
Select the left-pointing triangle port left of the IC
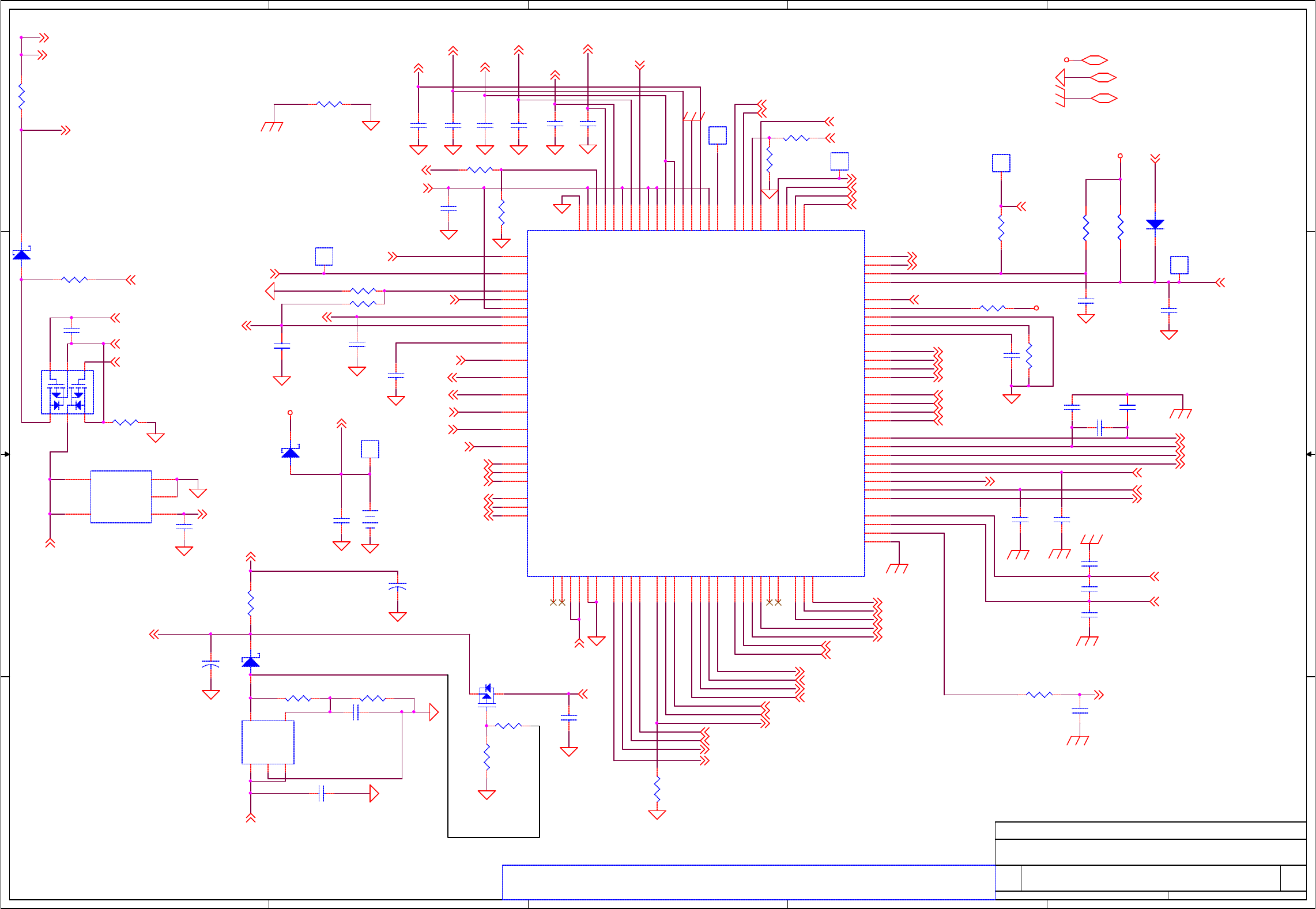click(270, 291)
